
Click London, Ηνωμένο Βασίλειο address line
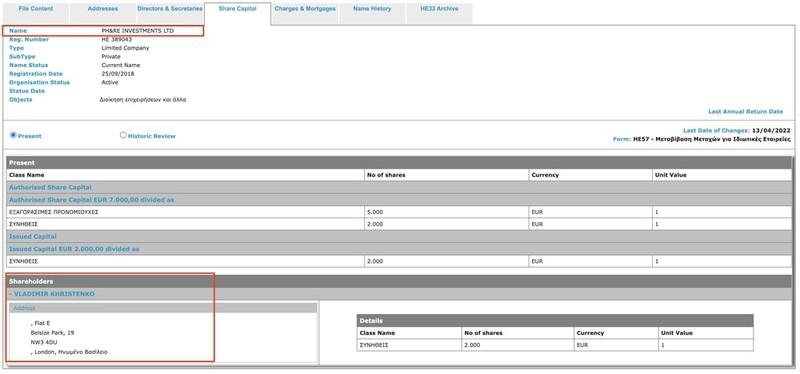(69, 352)
